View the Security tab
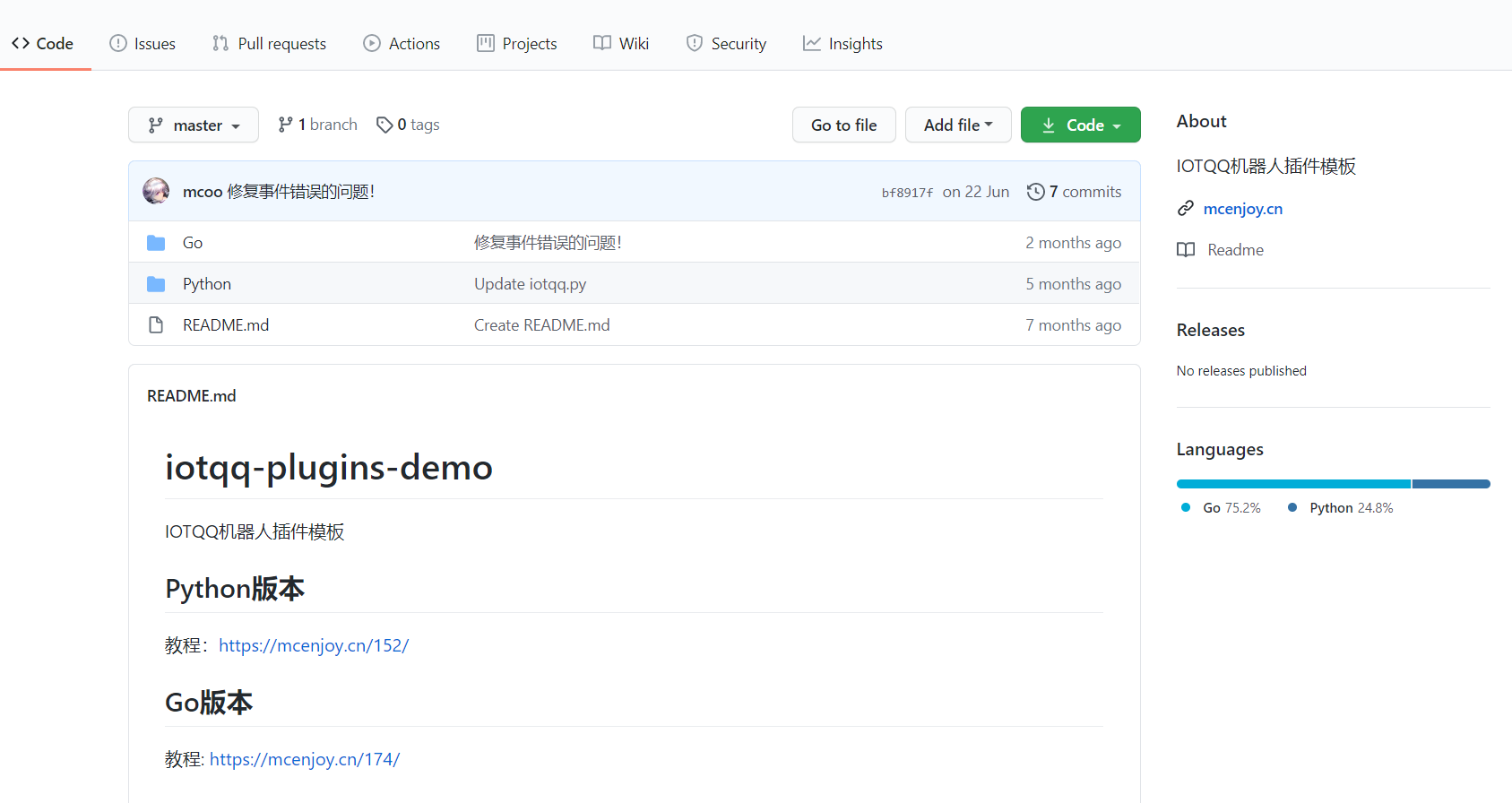 [x=726, y=43]
